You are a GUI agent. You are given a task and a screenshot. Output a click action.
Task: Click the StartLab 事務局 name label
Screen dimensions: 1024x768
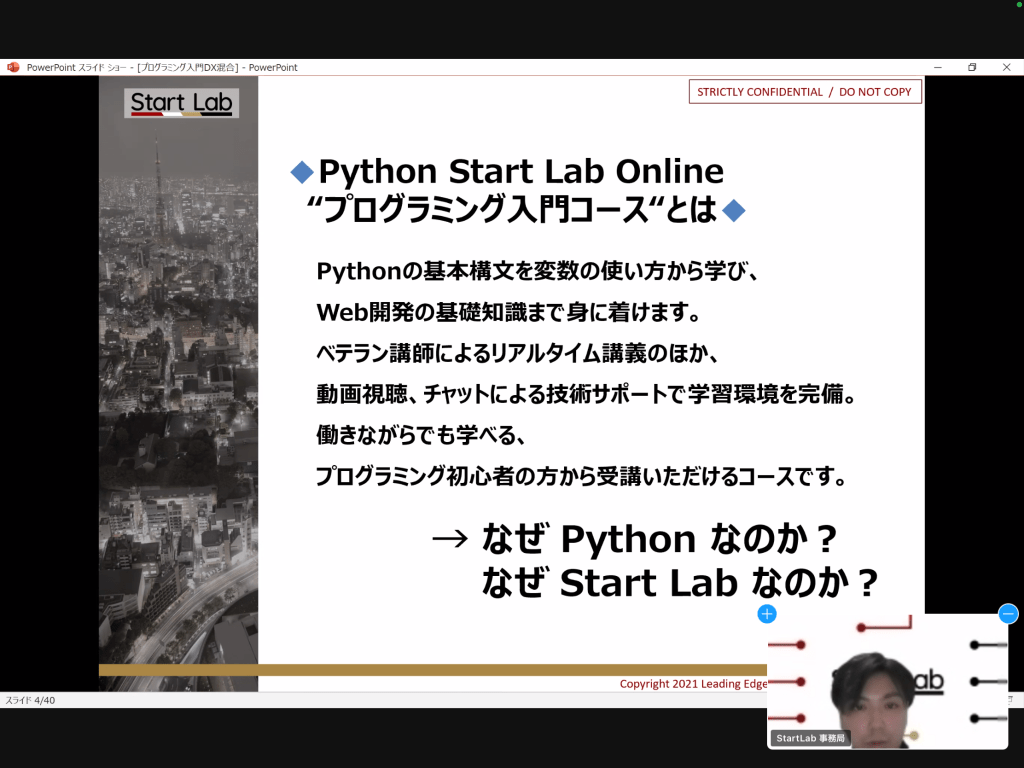810,738
